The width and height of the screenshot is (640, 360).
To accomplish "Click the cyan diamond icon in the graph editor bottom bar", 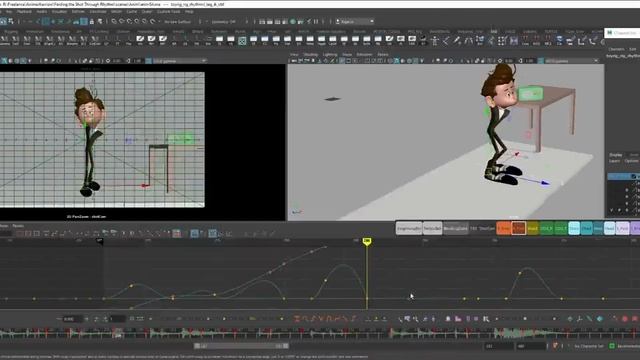I will click(600, 319).
